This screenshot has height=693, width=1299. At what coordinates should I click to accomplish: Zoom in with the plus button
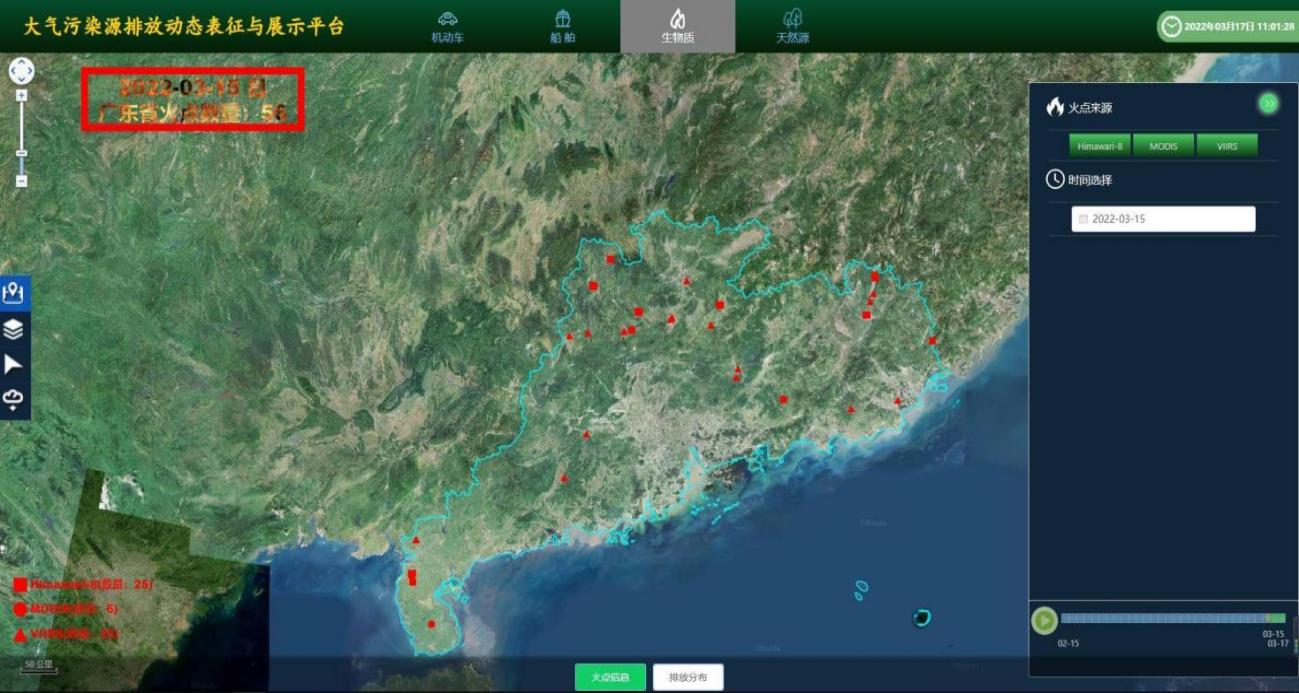point(21,96)
